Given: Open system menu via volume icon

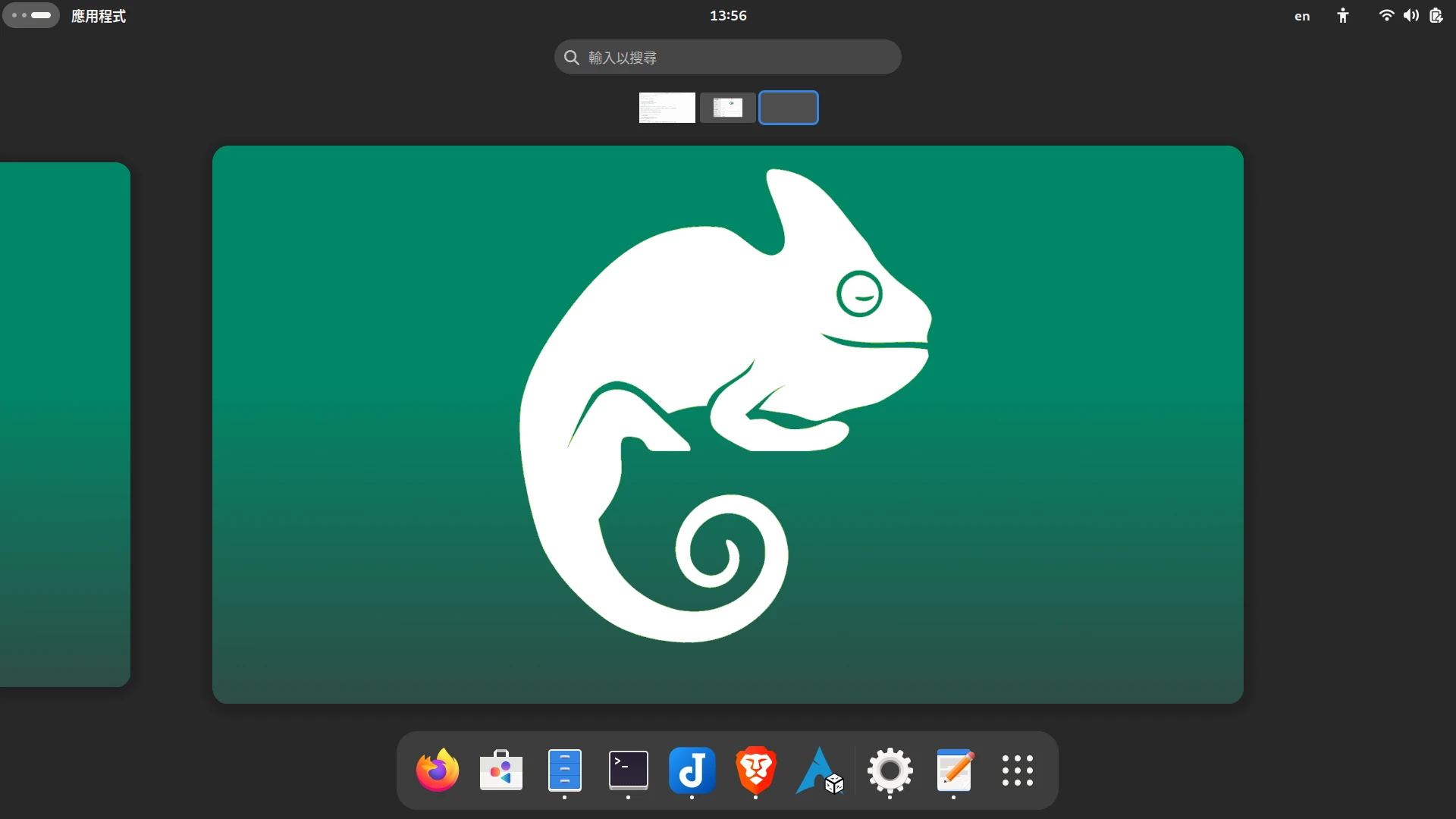Looking at the screenshot, I should click(1410, 16).
